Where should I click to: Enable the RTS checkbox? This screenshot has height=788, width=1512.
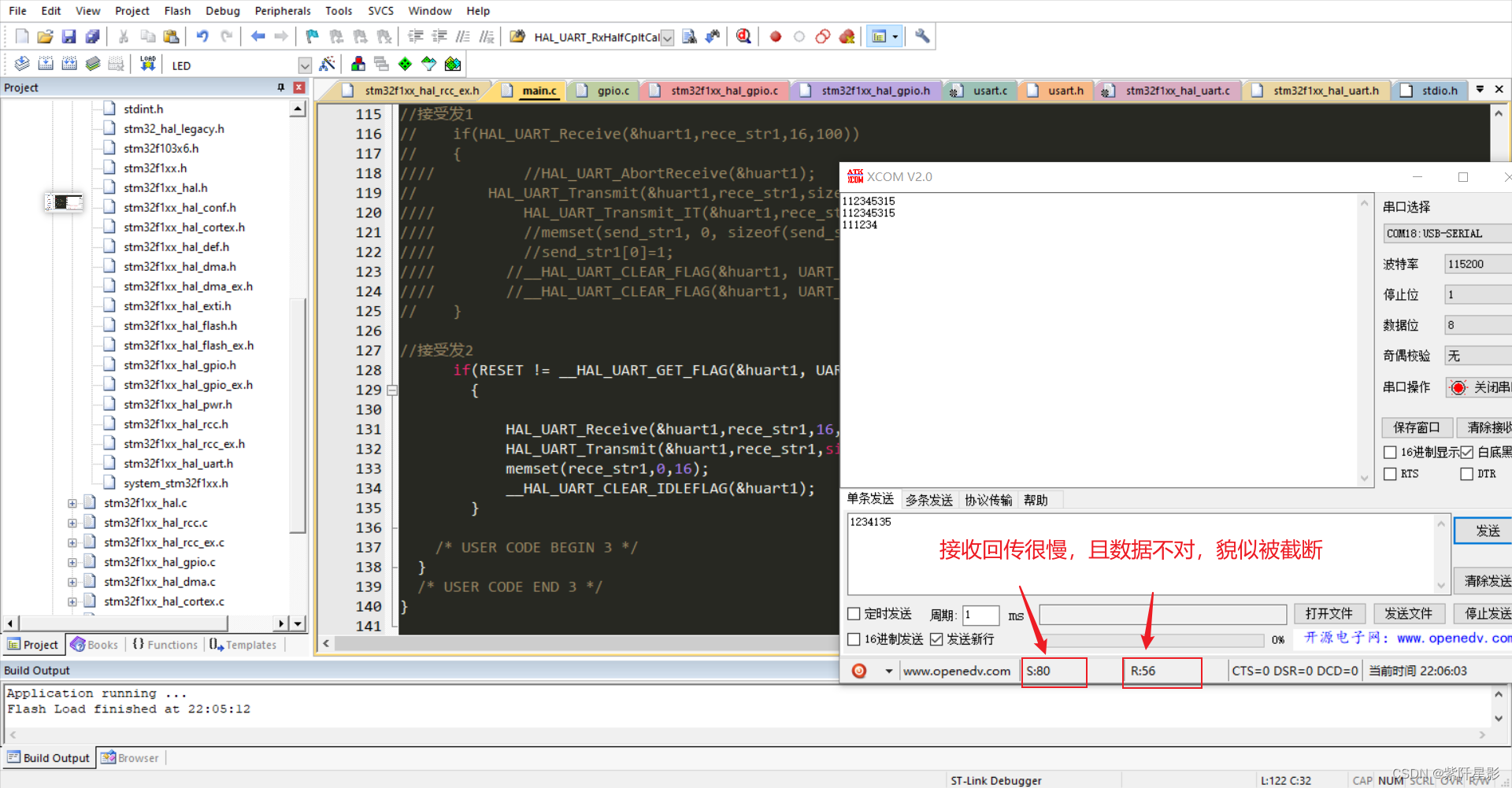pos(1390,474)
